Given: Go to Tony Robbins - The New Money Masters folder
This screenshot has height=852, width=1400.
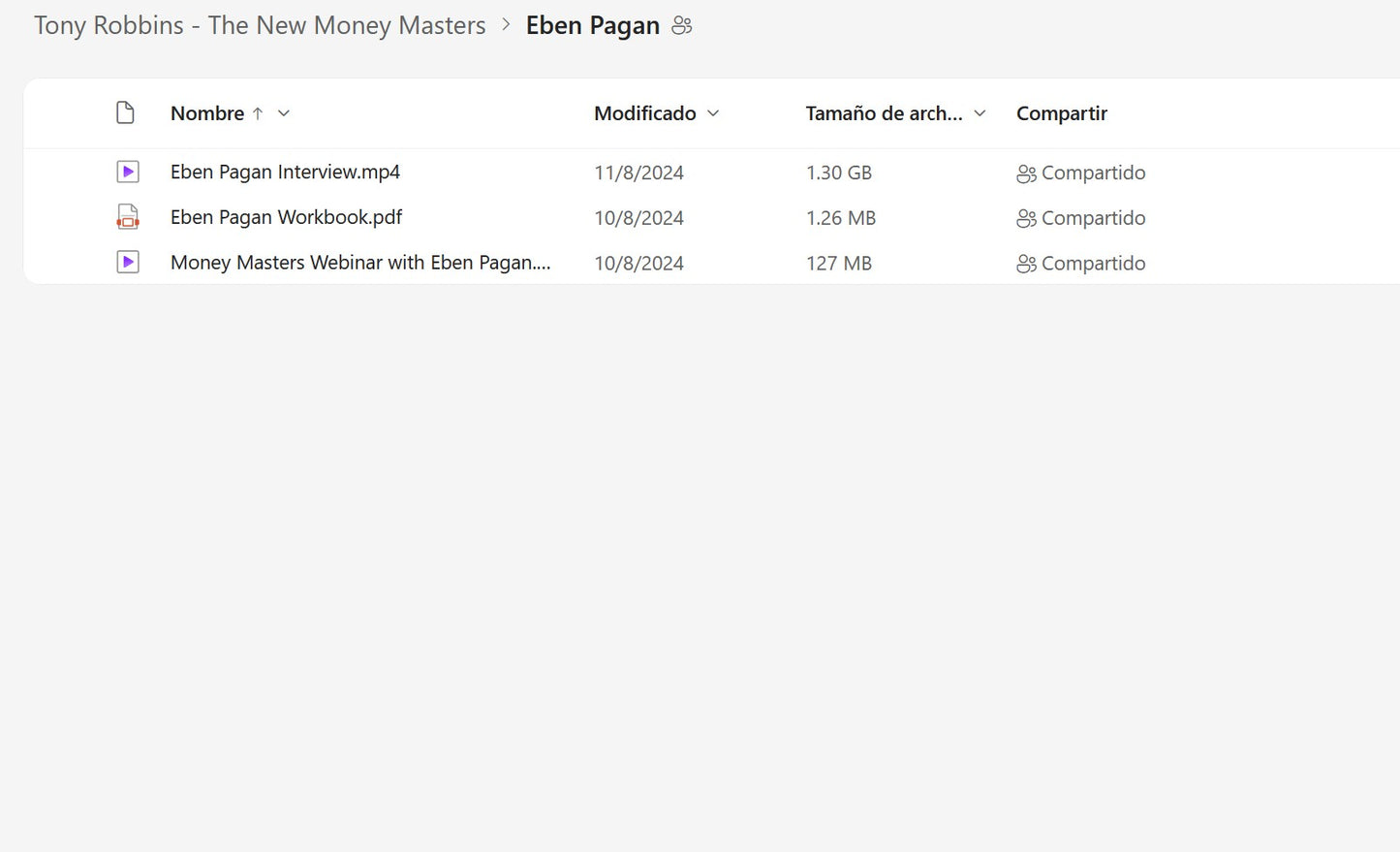Looking at the screenshot, I should click(x=260, y=26).
